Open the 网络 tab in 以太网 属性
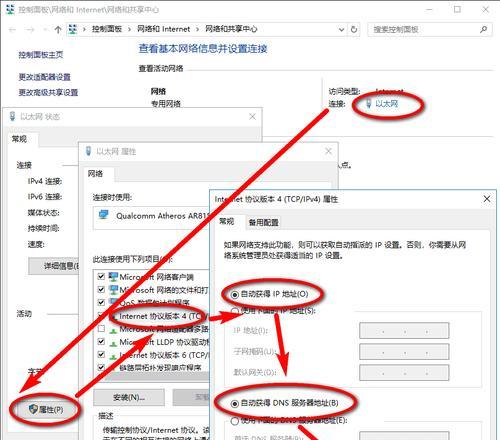This screenshot has width=500, height=440. (x=96, y=174)
